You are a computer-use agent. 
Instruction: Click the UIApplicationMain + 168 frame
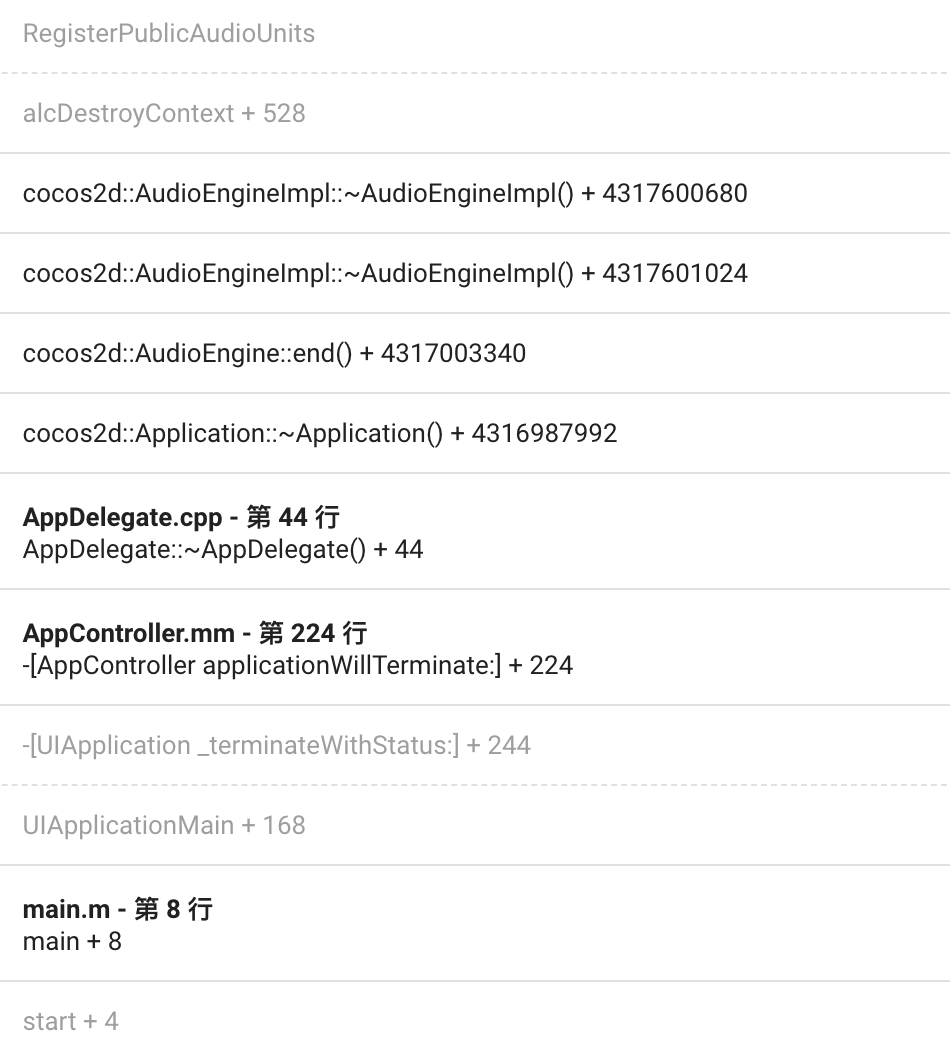[163, 825]
